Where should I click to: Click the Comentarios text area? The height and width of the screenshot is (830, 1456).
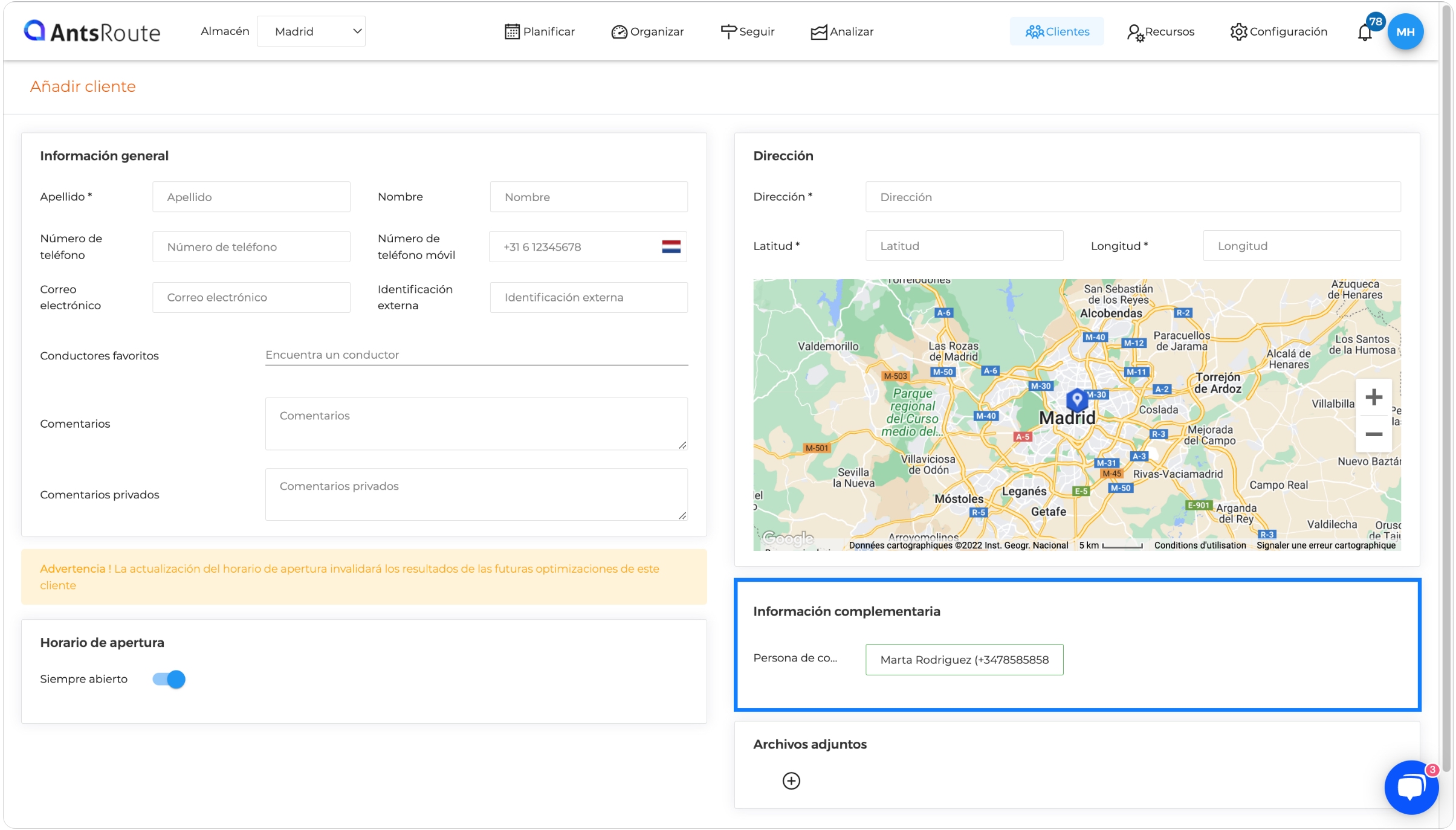476,423
